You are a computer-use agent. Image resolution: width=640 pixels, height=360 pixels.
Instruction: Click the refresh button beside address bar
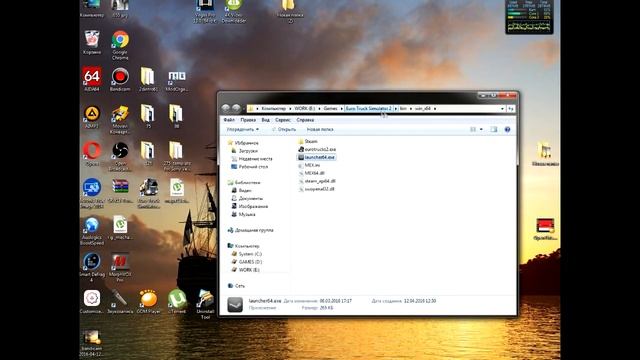point(511,109)
